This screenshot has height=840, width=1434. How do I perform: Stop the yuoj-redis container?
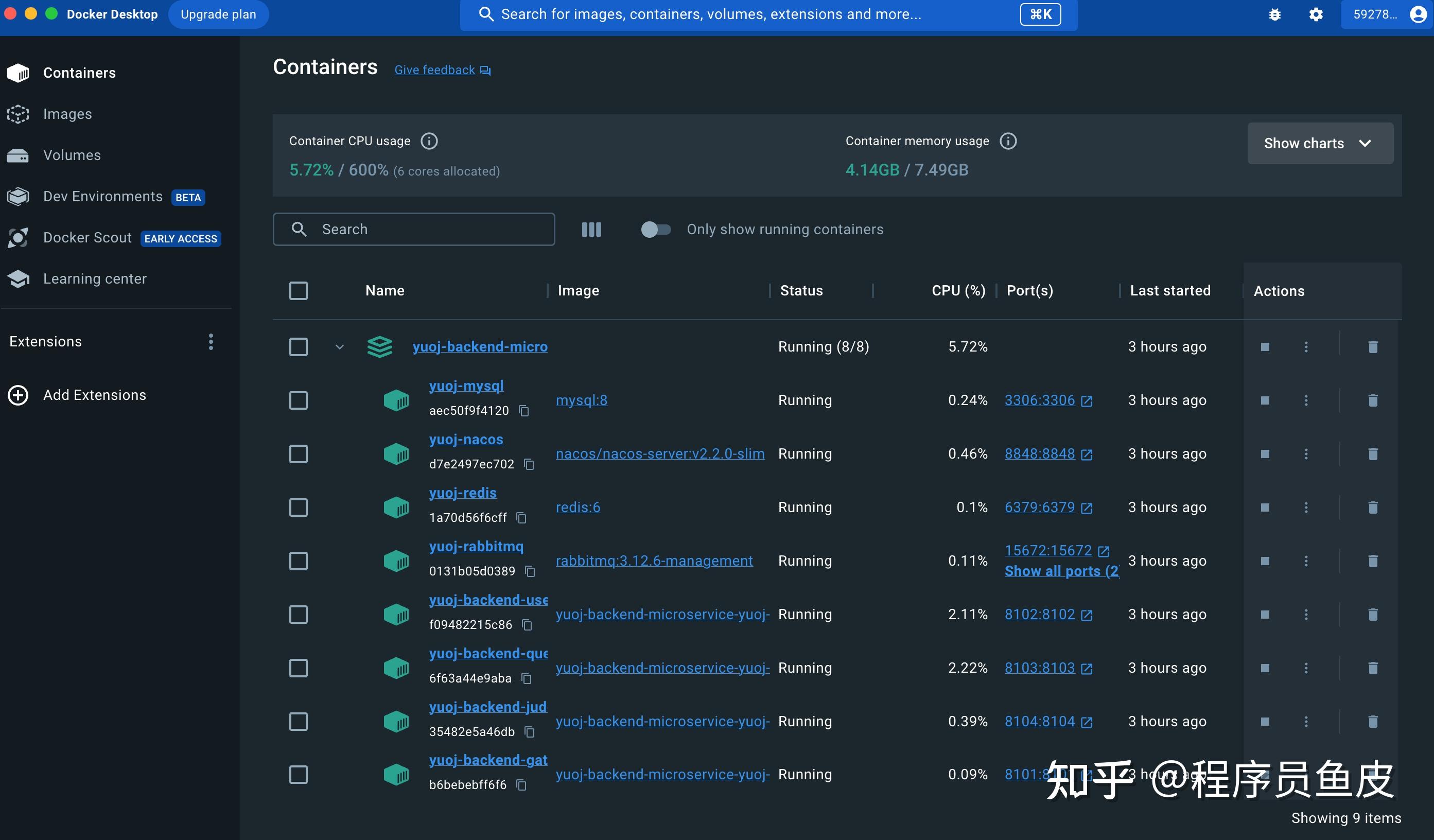(1265, 507)
